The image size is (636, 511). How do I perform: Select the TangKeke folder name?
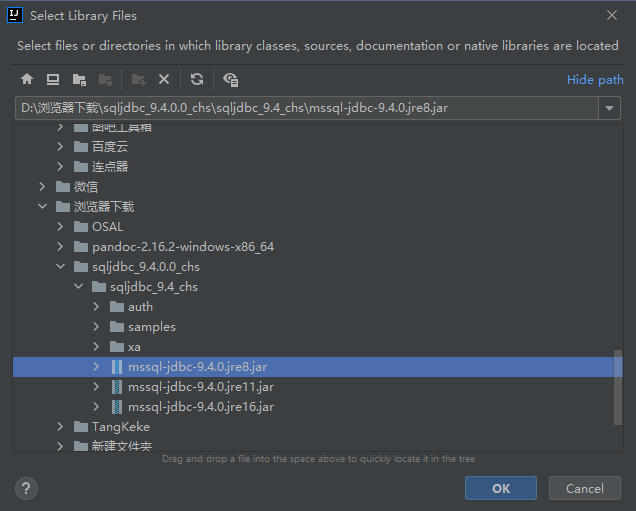point(121,427)
